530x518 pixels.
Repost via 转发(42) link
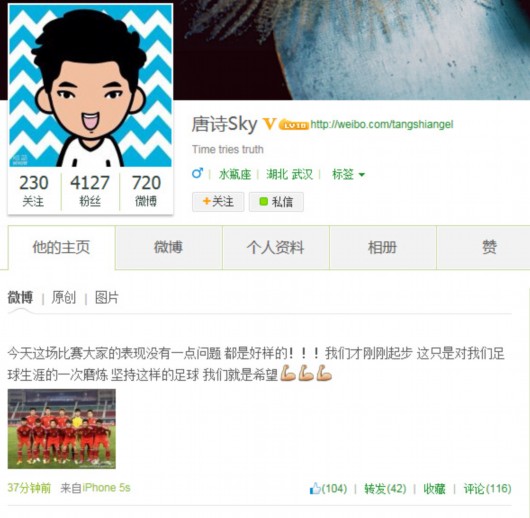pyautogui.click(x=385, y=488)
